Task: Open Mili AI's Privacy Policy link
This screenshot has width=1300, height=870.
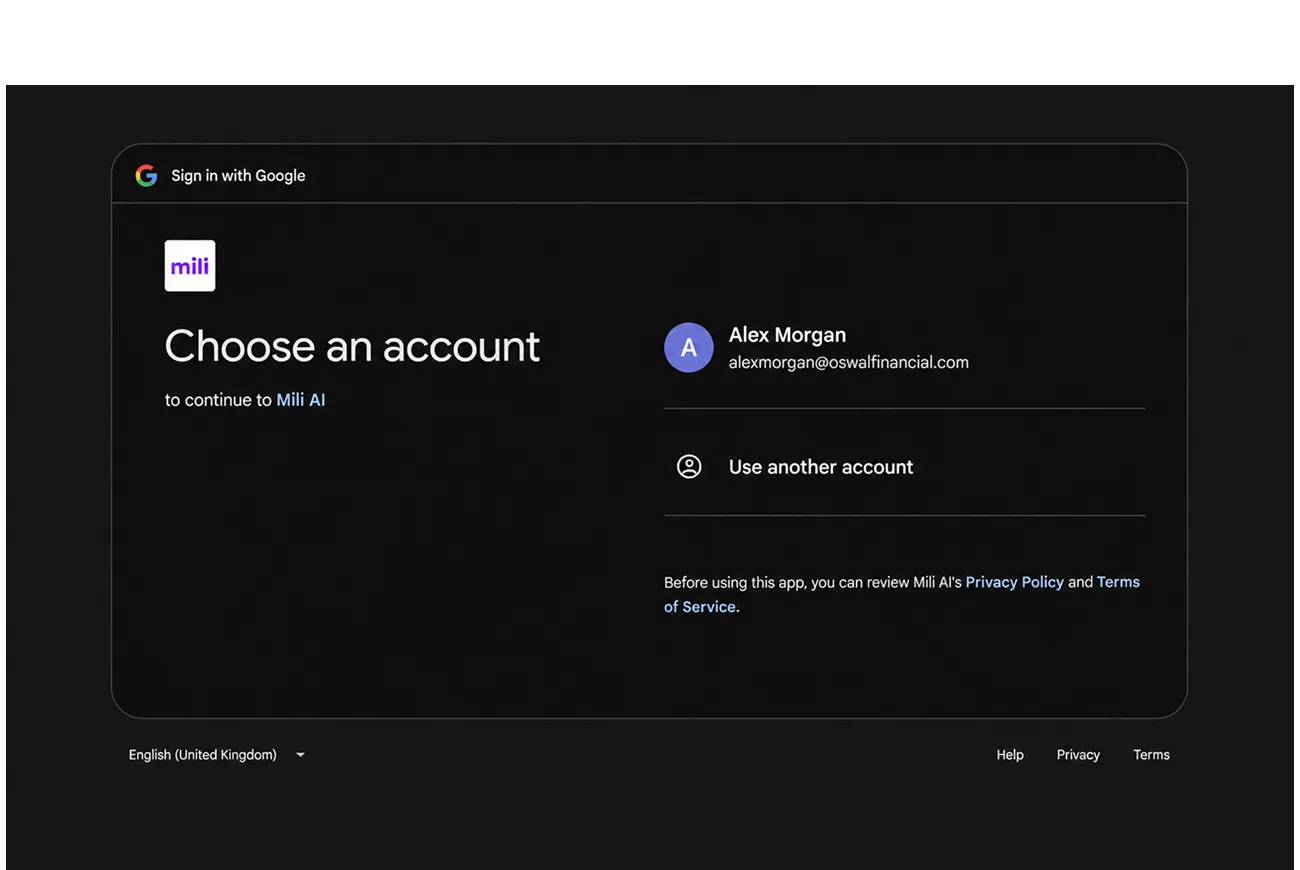Action: pyautogui.click(x=1014, y=582)
